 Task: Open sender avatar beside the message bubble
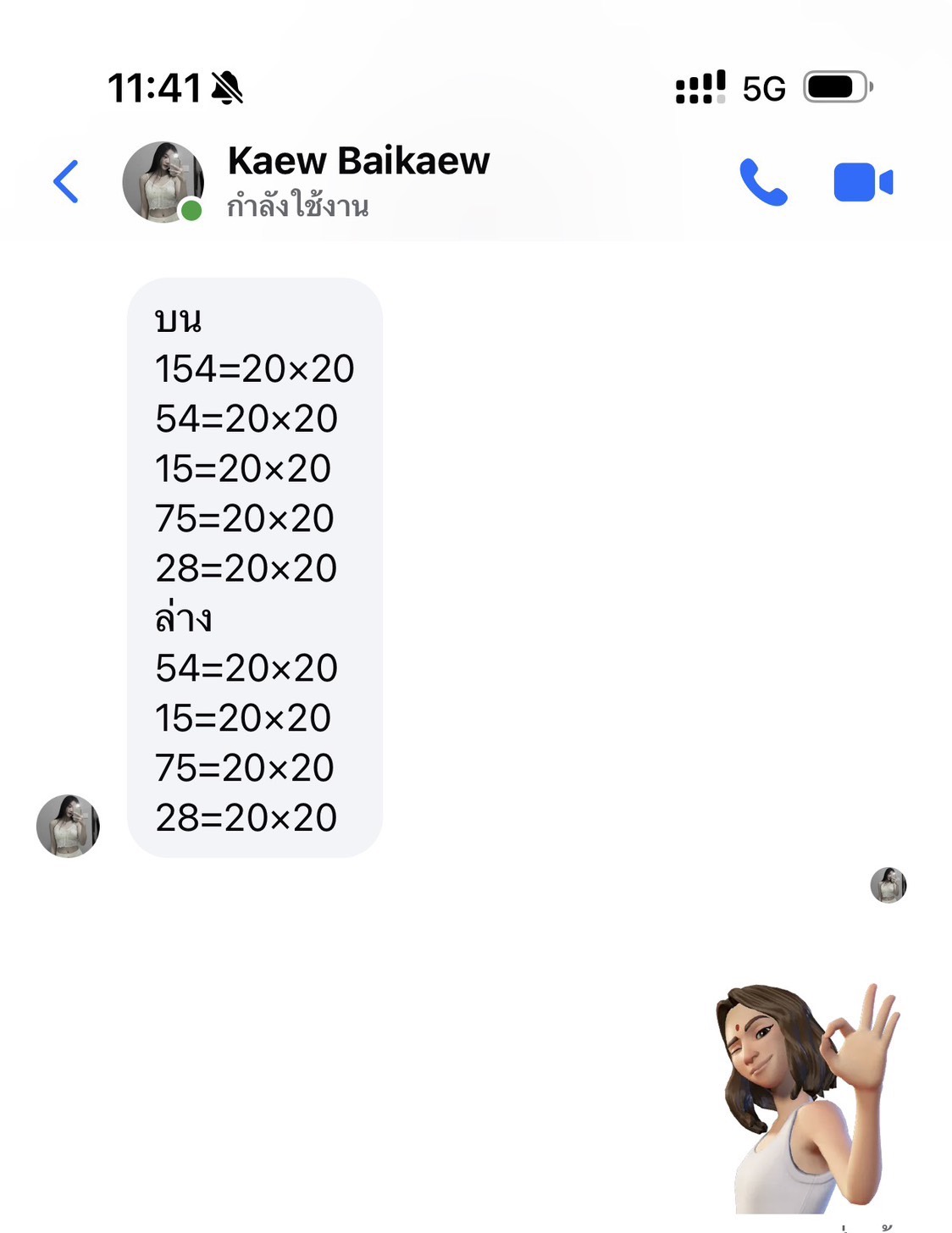[x=68, y=826]
